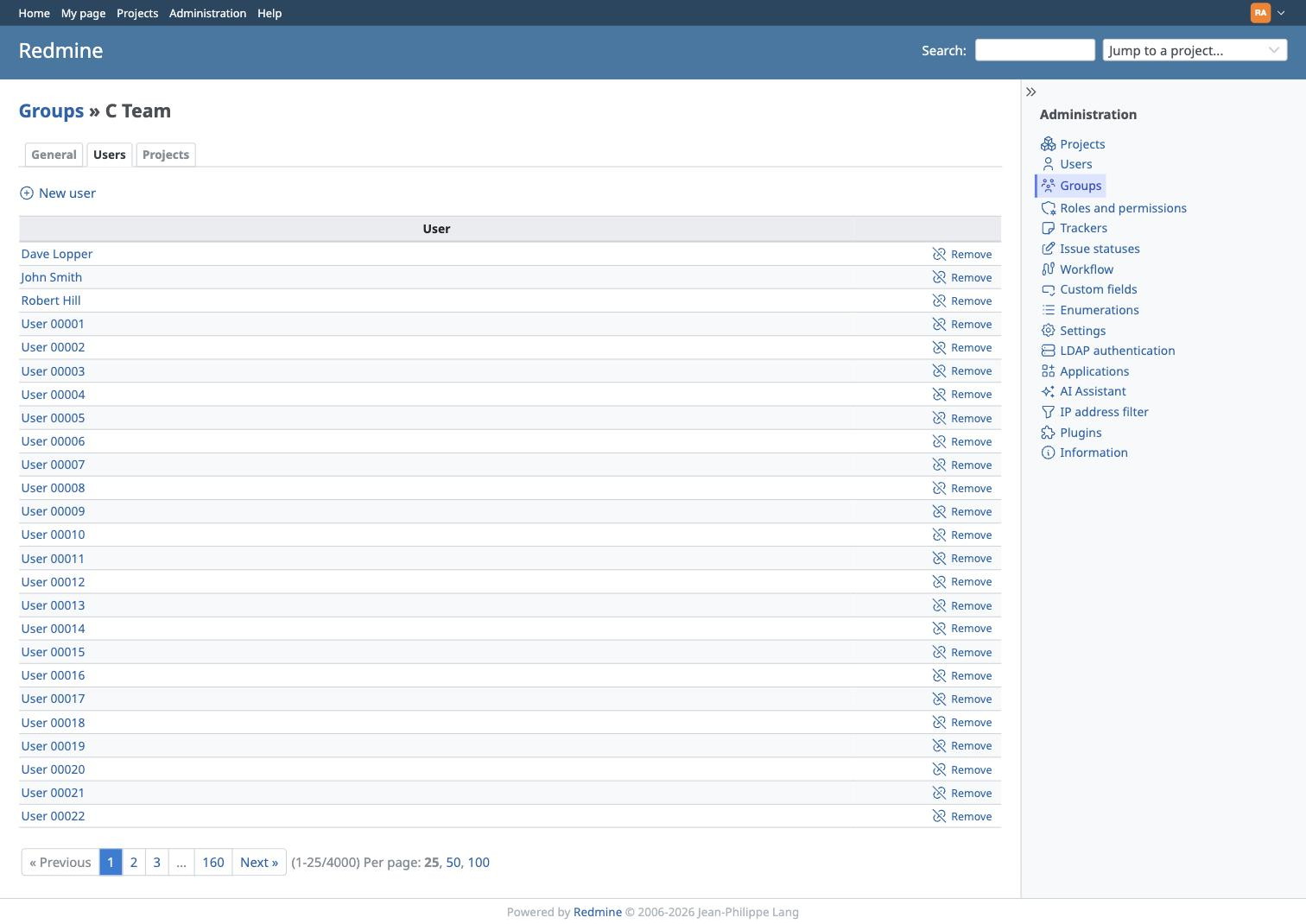Open the Plugins puzzle icon in Administration
The width and height of the screenshot is (1306, 924).
(1048, 433)
